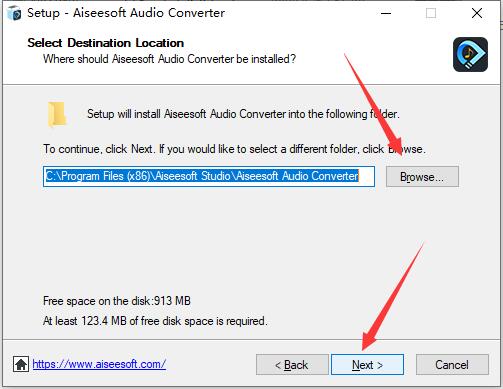Go to the previous step with Back

pyautogui.click(x=292, y=365)
